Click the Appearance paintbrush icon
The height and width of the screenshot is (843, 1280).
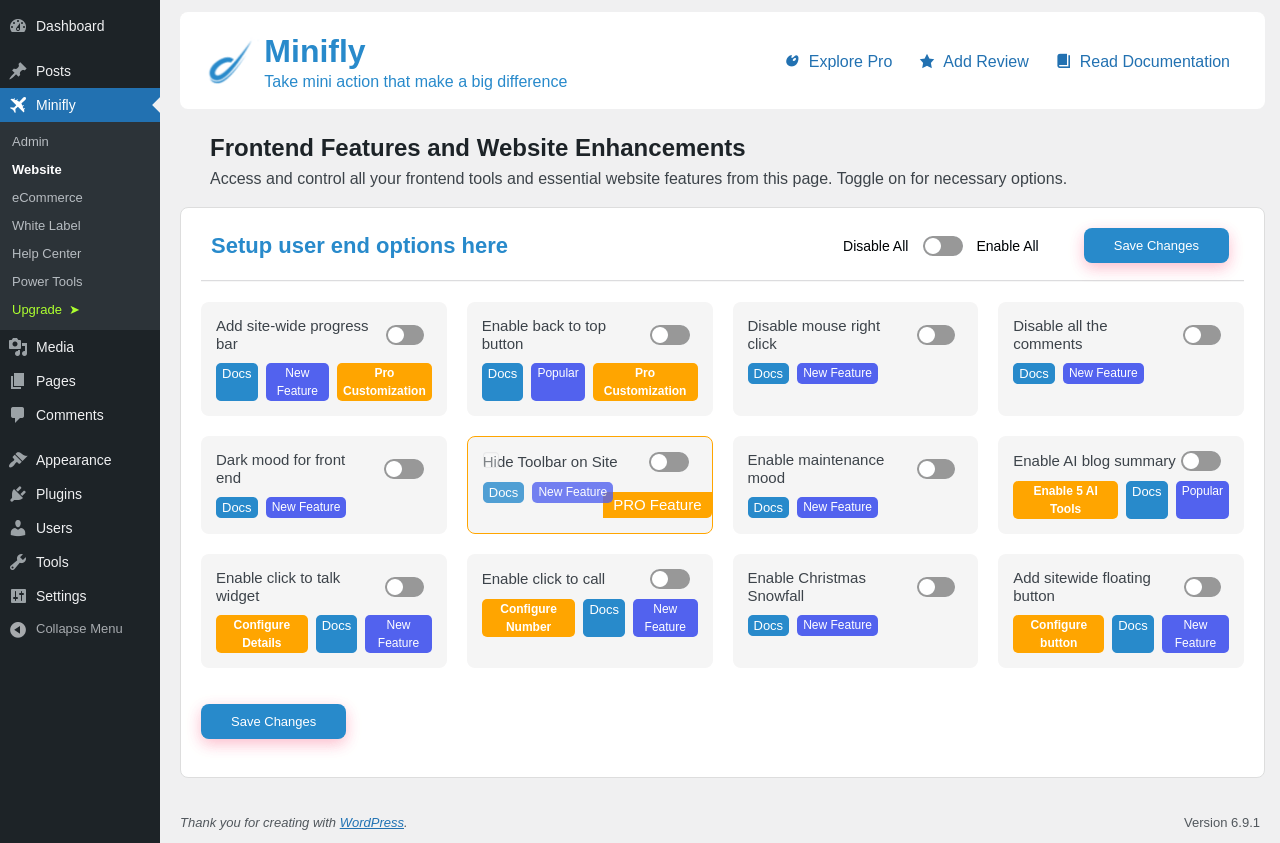pyautogui.click(x=18, y=460)
